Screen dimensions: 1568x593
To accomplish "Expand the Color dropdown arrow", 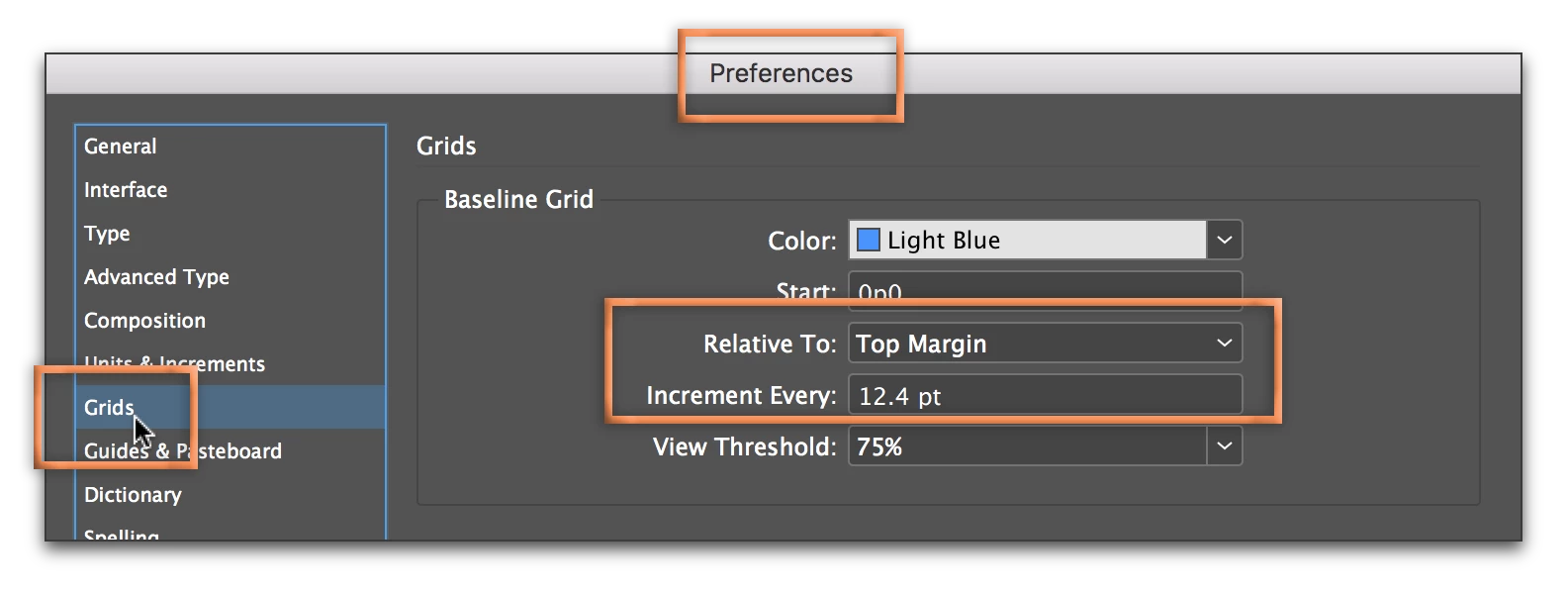I will 1225,240.
